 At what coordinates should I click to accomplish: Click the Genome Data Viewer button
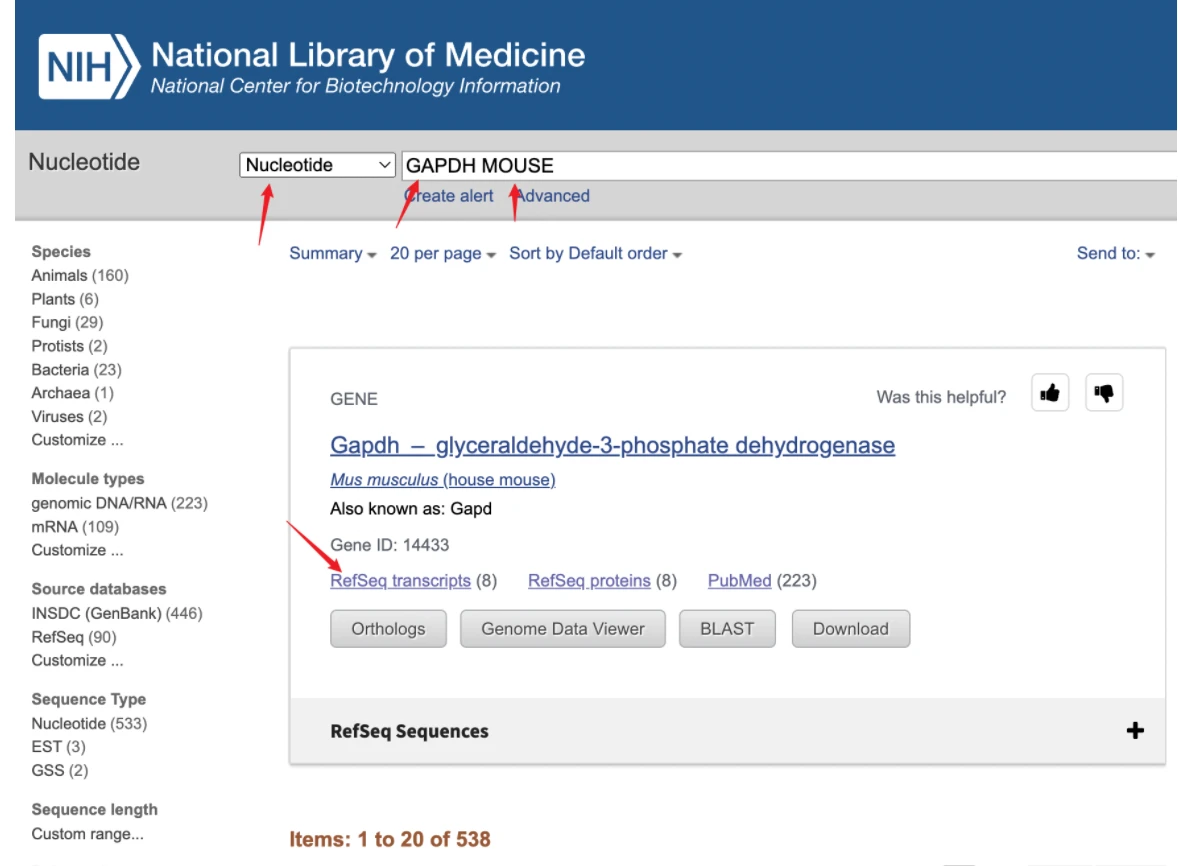(563, 629)
